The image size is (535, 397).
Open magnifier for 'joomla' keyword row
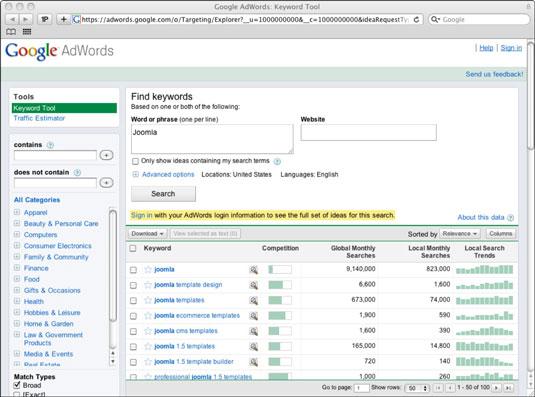[254, 270]
